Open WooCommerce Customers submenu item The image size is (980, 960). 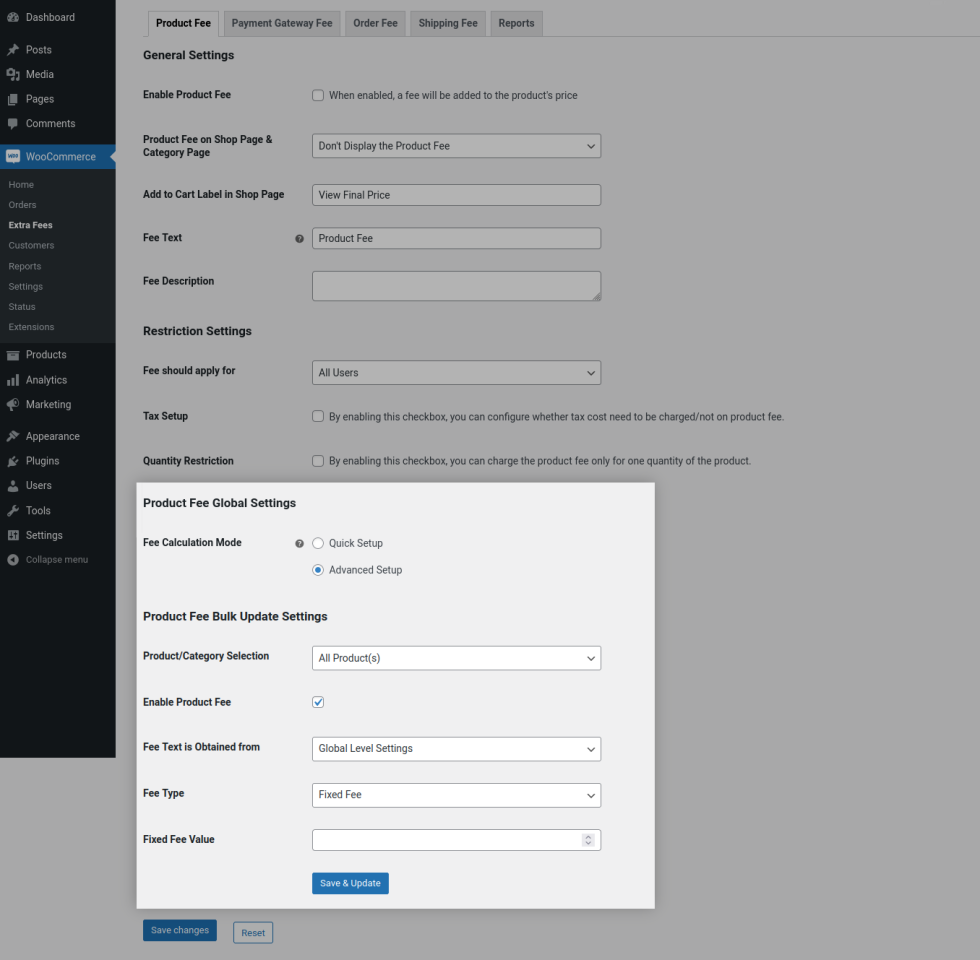pyautogui.click(x=31, y=246)
